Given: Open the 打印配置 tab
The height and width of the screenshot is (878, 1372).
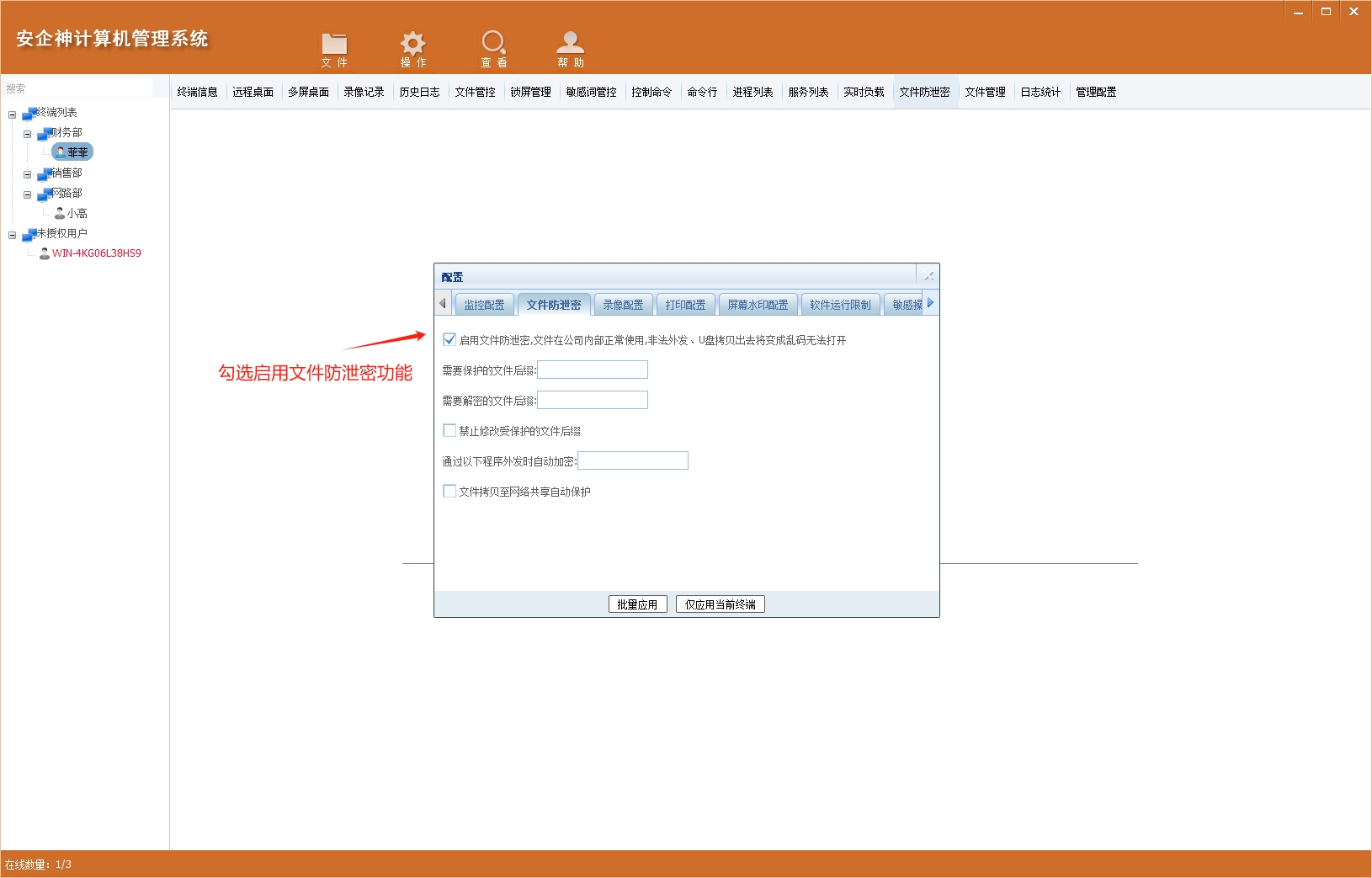Looking at the screenshot, I should click(685, 305).
